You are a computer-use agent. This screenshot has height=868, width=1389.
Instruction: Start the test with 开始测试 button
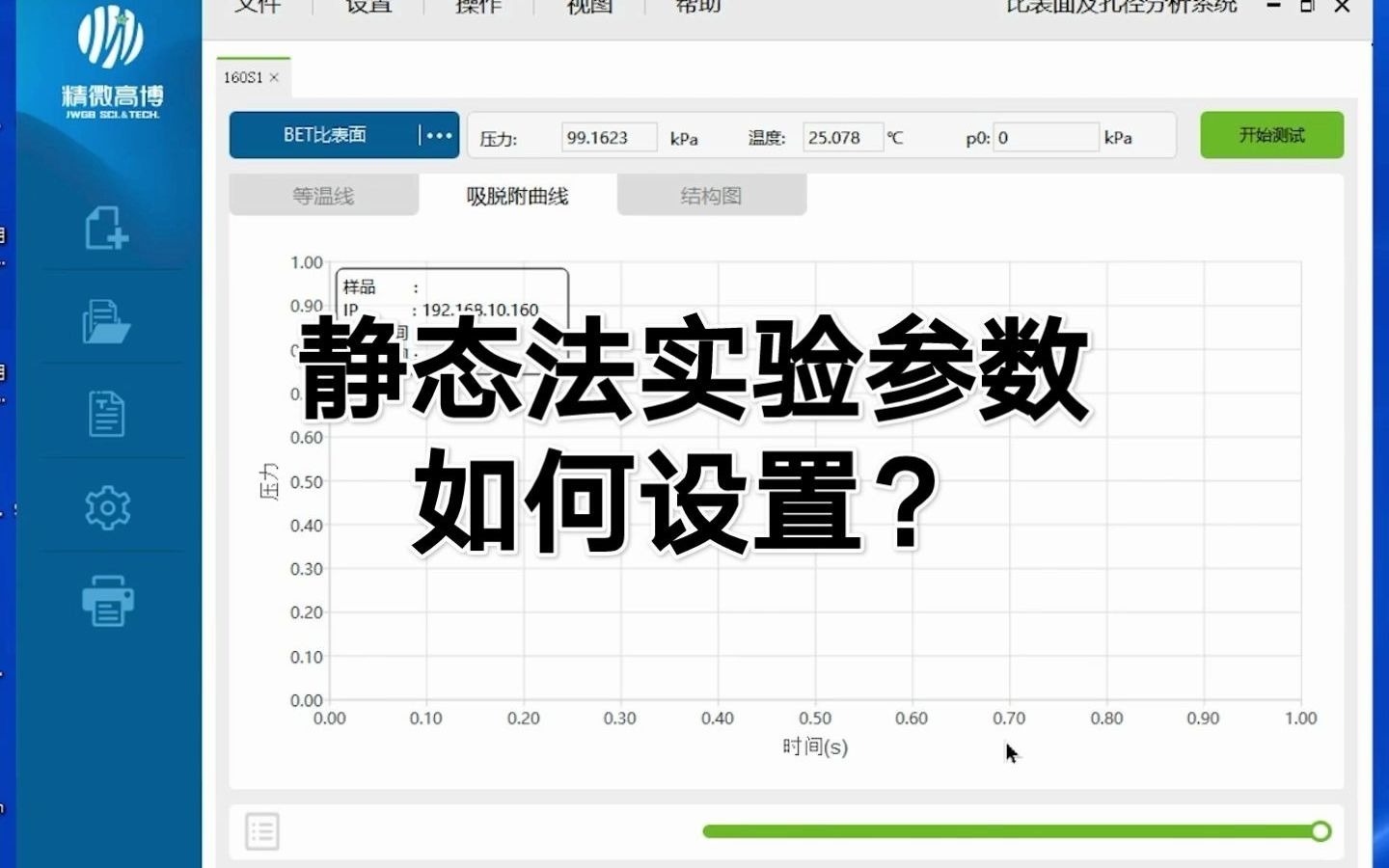[1271, 135]
